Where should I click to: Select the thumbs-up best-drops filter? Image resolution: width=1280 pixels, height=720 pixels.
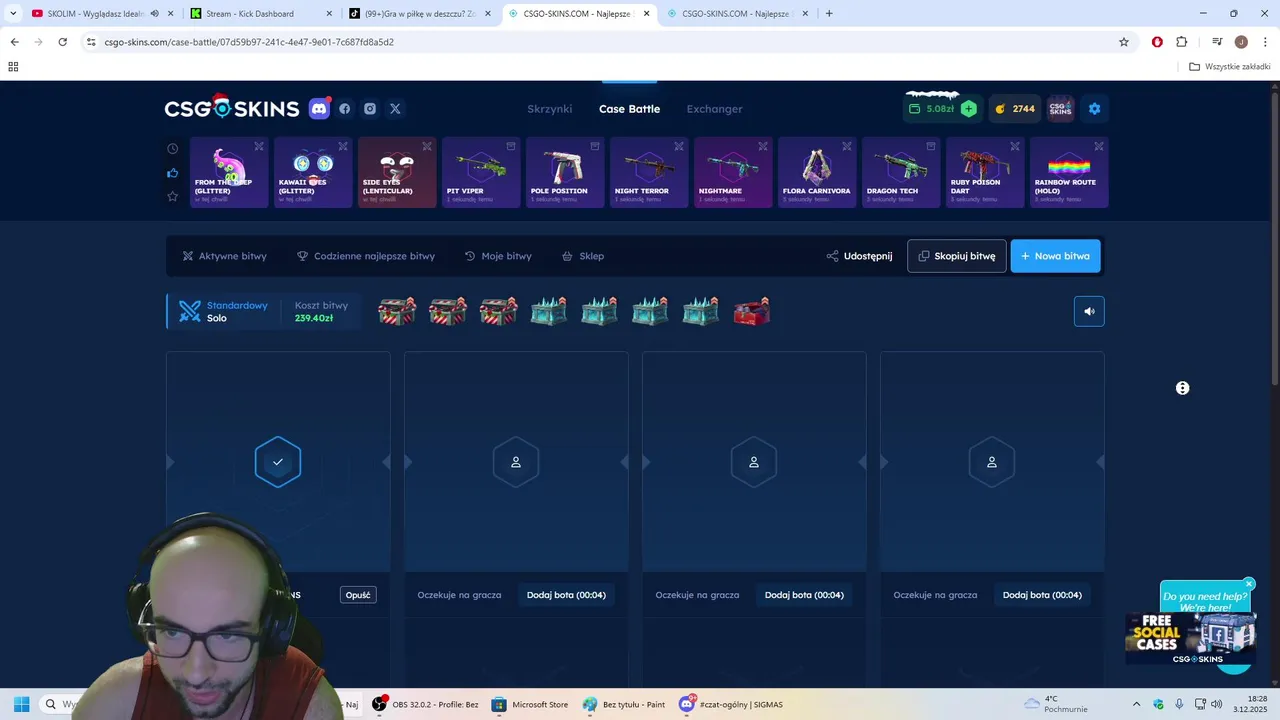pos(172,172)
